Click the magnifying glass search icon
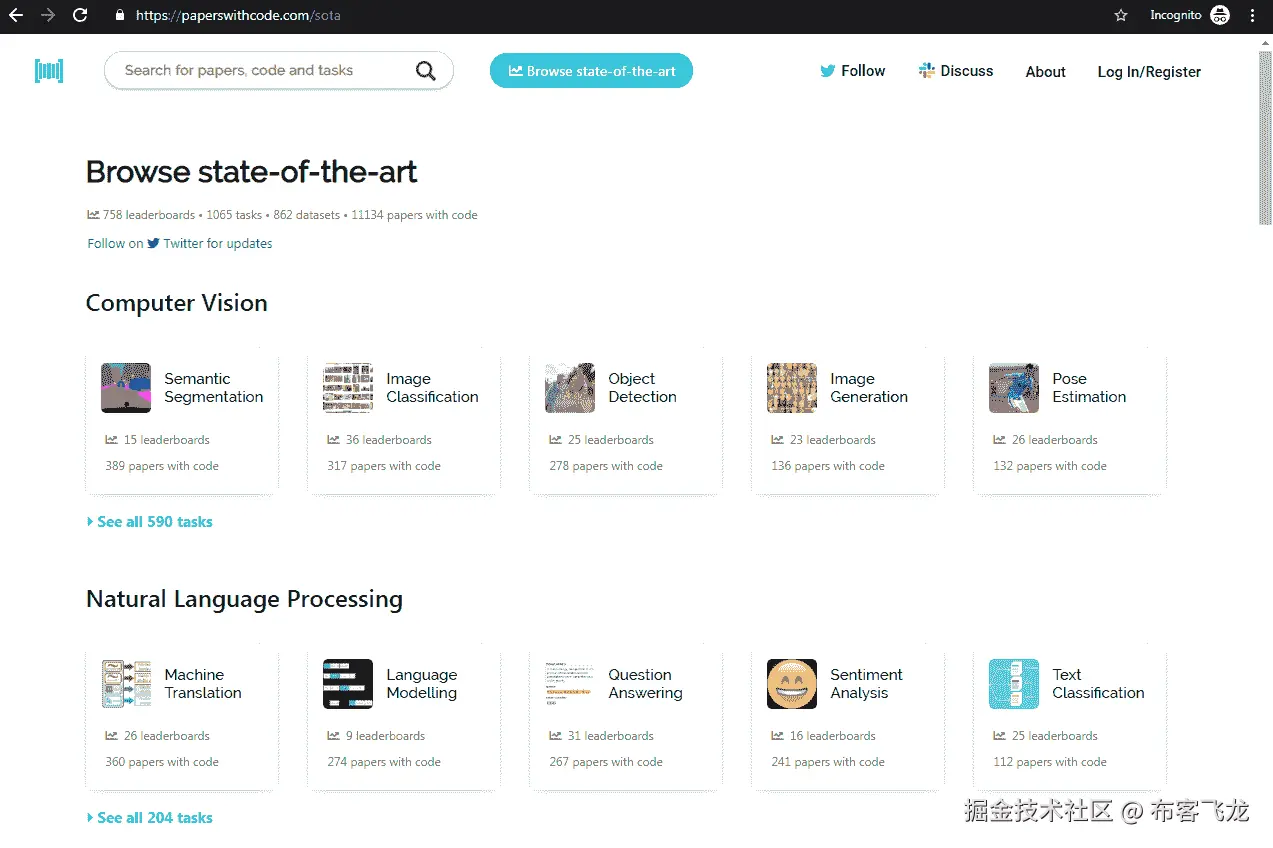Screen dimensions: 1273x848 click(x=426, y=71)
